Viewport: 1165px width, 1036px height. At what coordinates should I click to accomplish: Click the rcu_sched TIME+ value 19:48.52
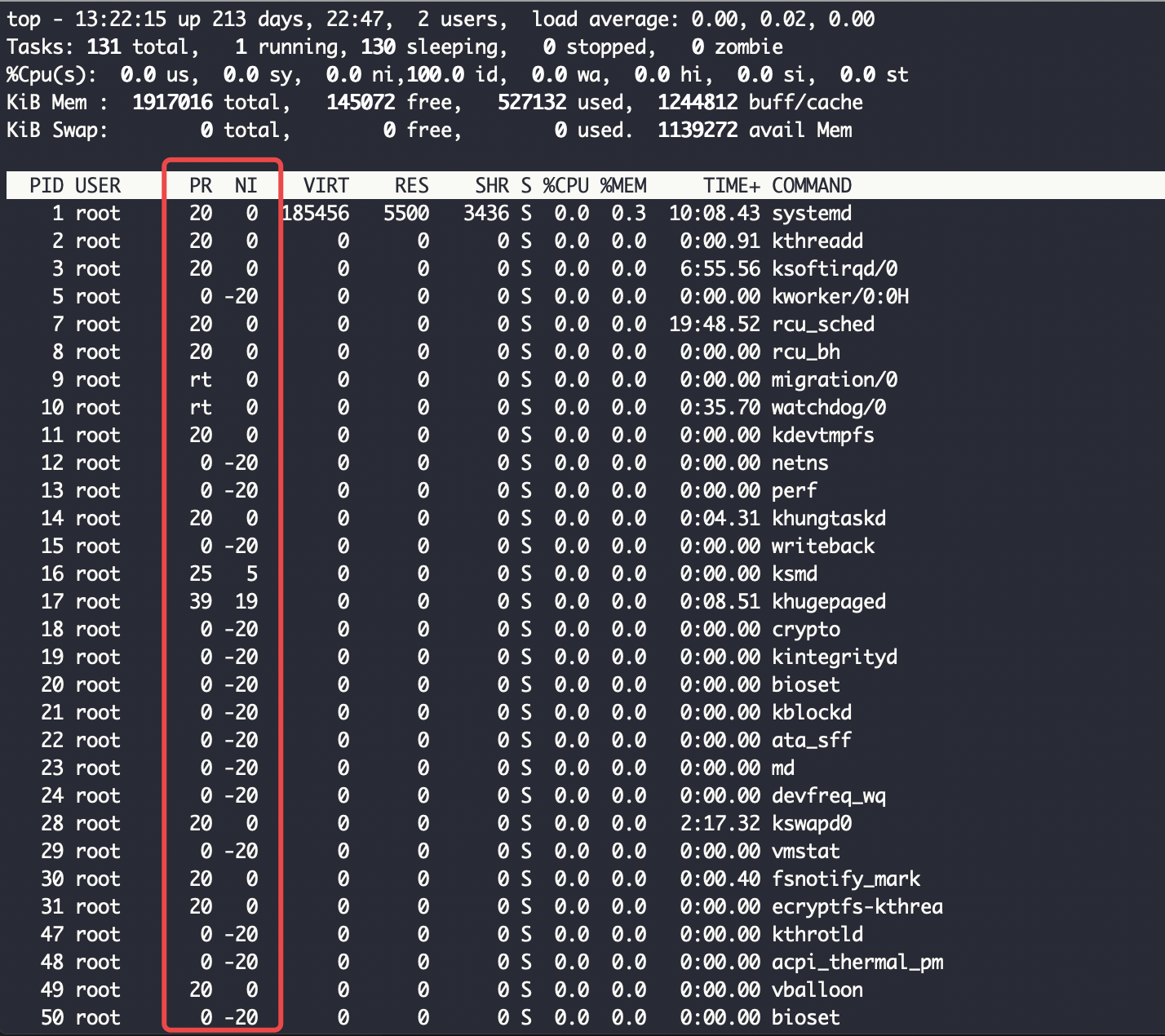(x=714, y=325)
